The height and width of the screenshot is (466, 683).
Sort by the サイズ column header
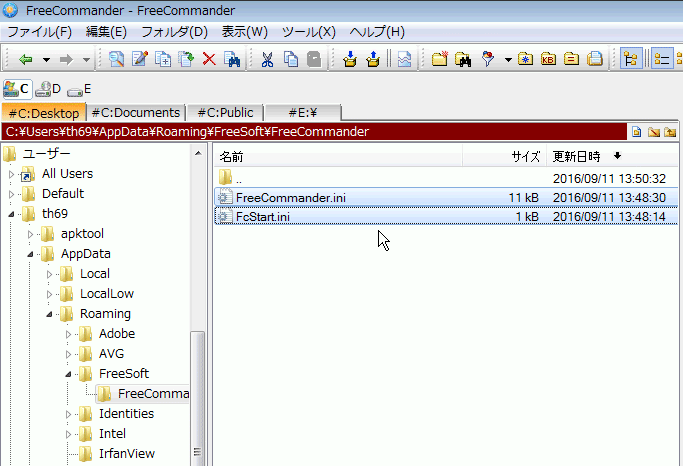click(504, 156)
